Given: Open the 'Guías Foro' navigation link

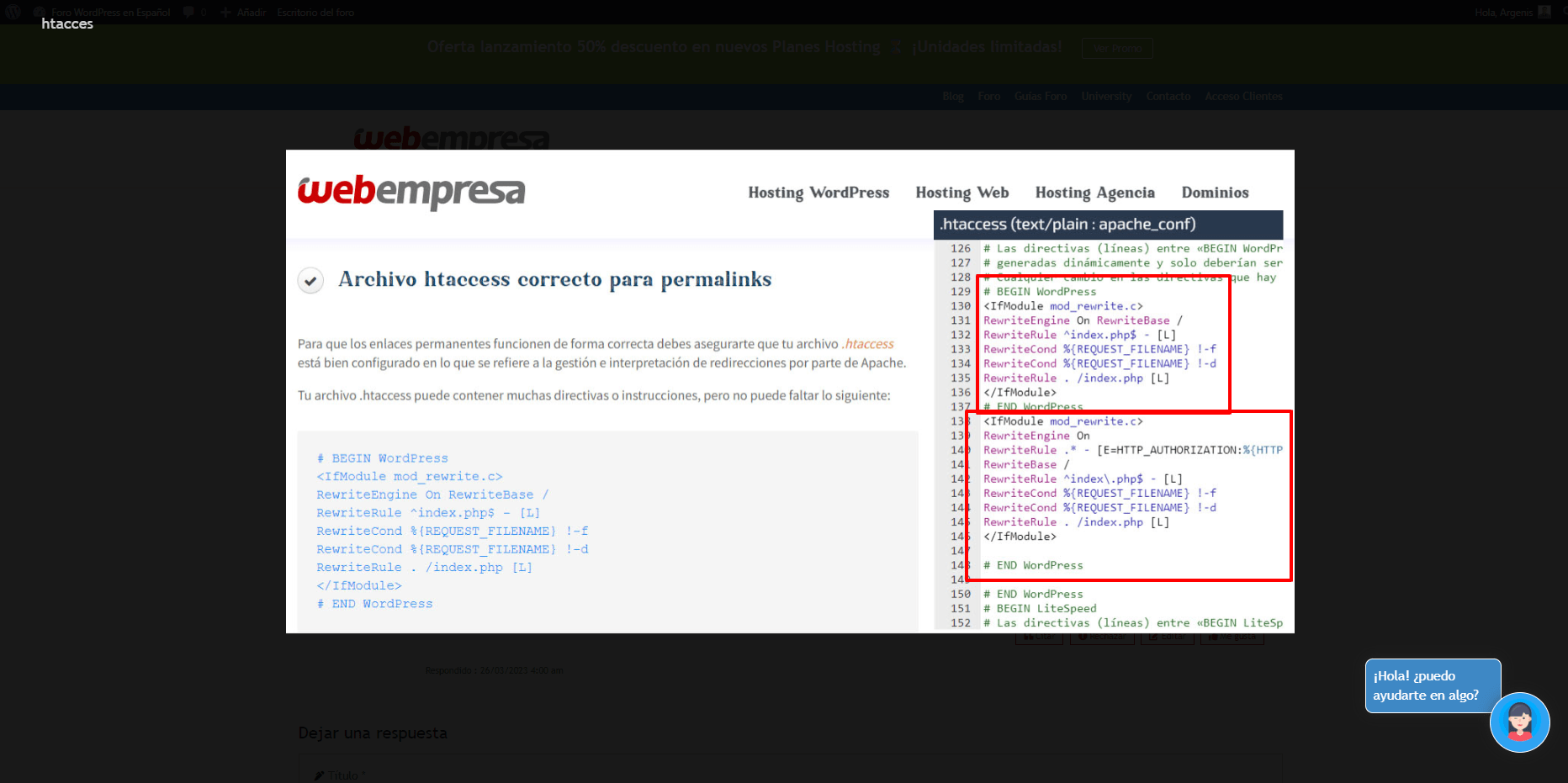Looking at the screenshot, I should (1041, 96).
